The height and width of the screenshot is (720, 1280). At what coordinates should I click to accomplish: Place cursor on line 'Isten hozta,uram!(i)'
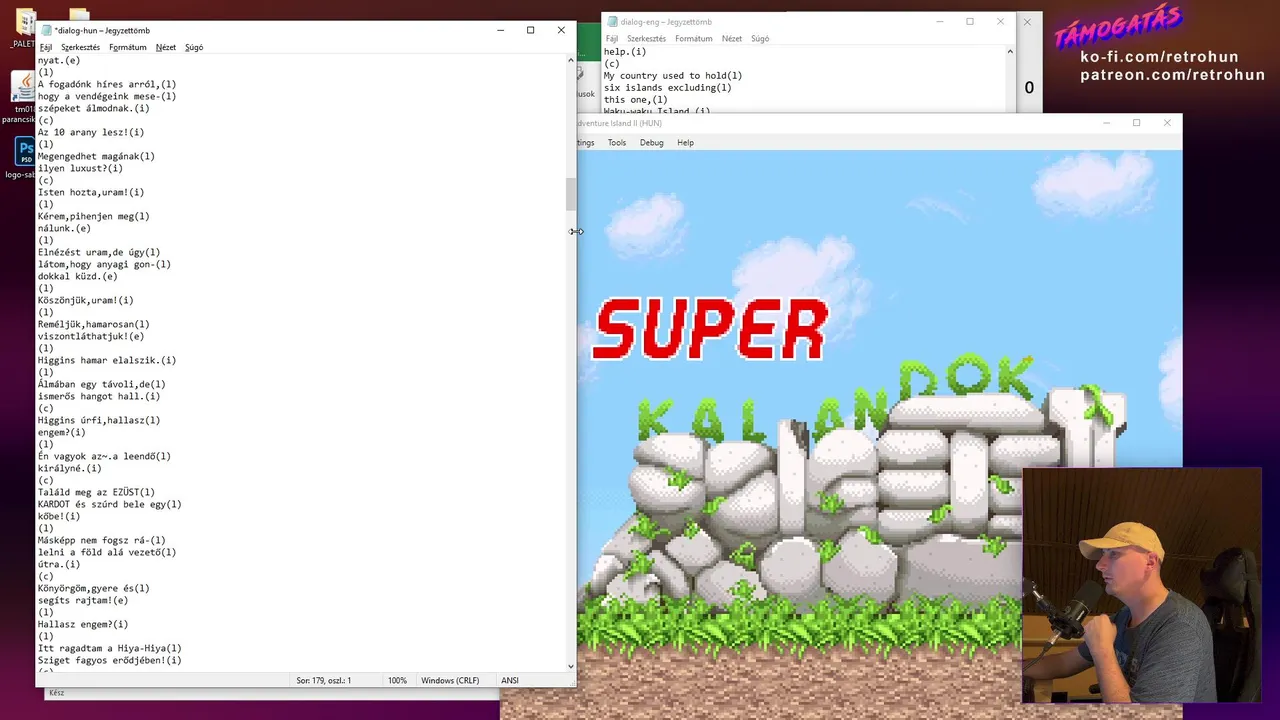(x=91, y=193)
